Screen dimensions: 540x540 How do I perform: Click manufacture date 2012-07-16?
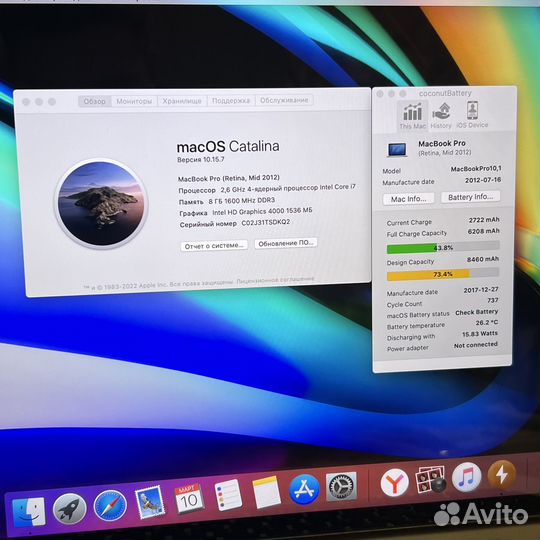click(x=483, y=180)
